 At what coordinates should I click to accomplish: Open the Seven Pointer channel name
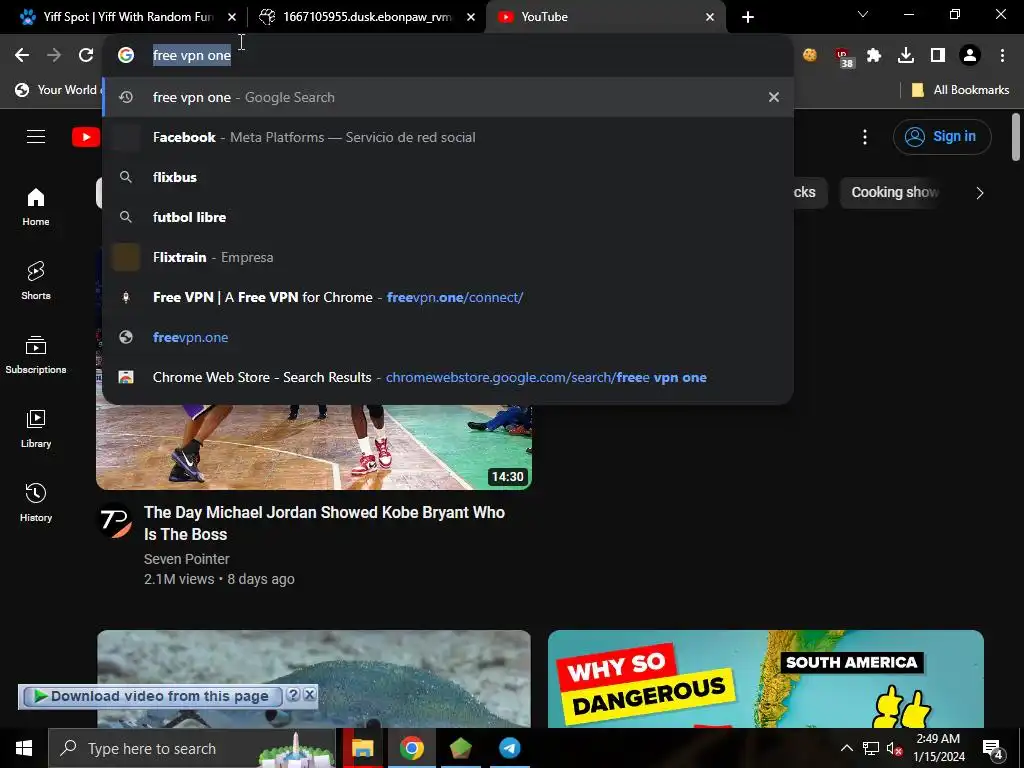tap(187, 559)
